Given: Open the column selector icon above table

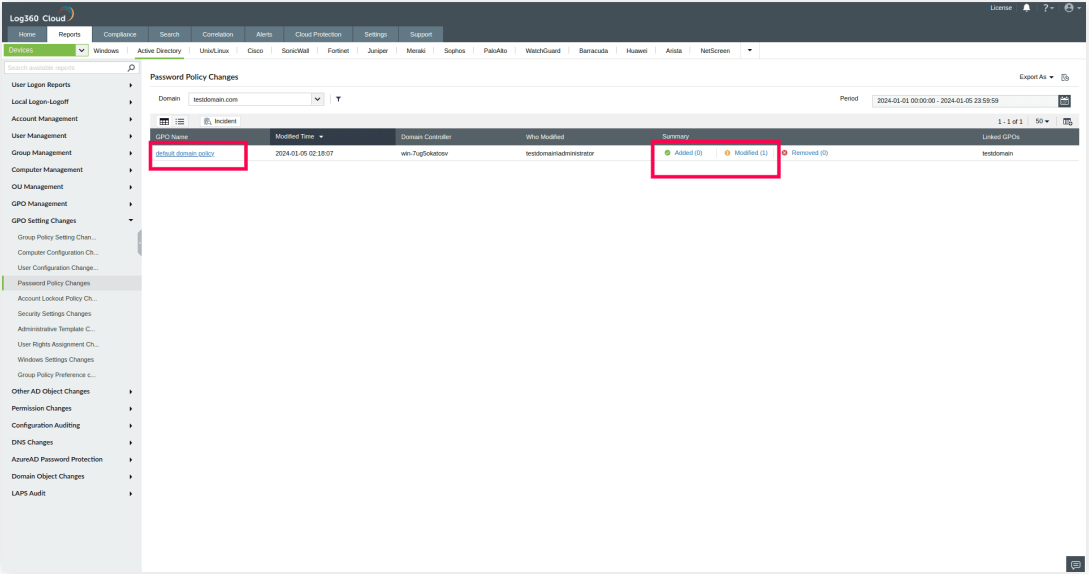Looking at the screenshot, I should tap(1068, 121).
